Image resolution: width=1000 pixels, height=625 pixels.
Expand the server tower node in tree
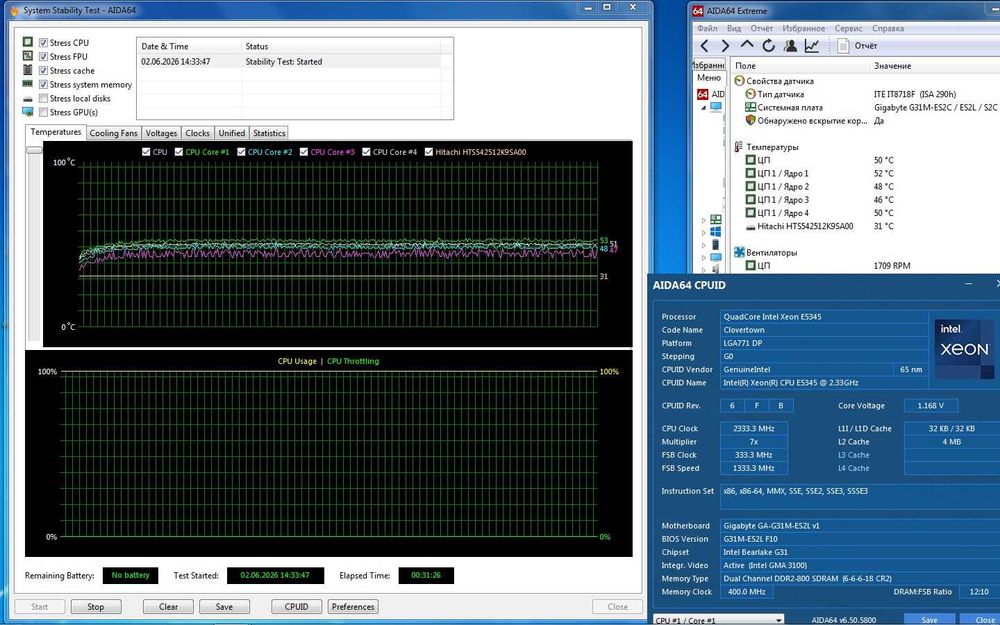(x=703, y=246)
